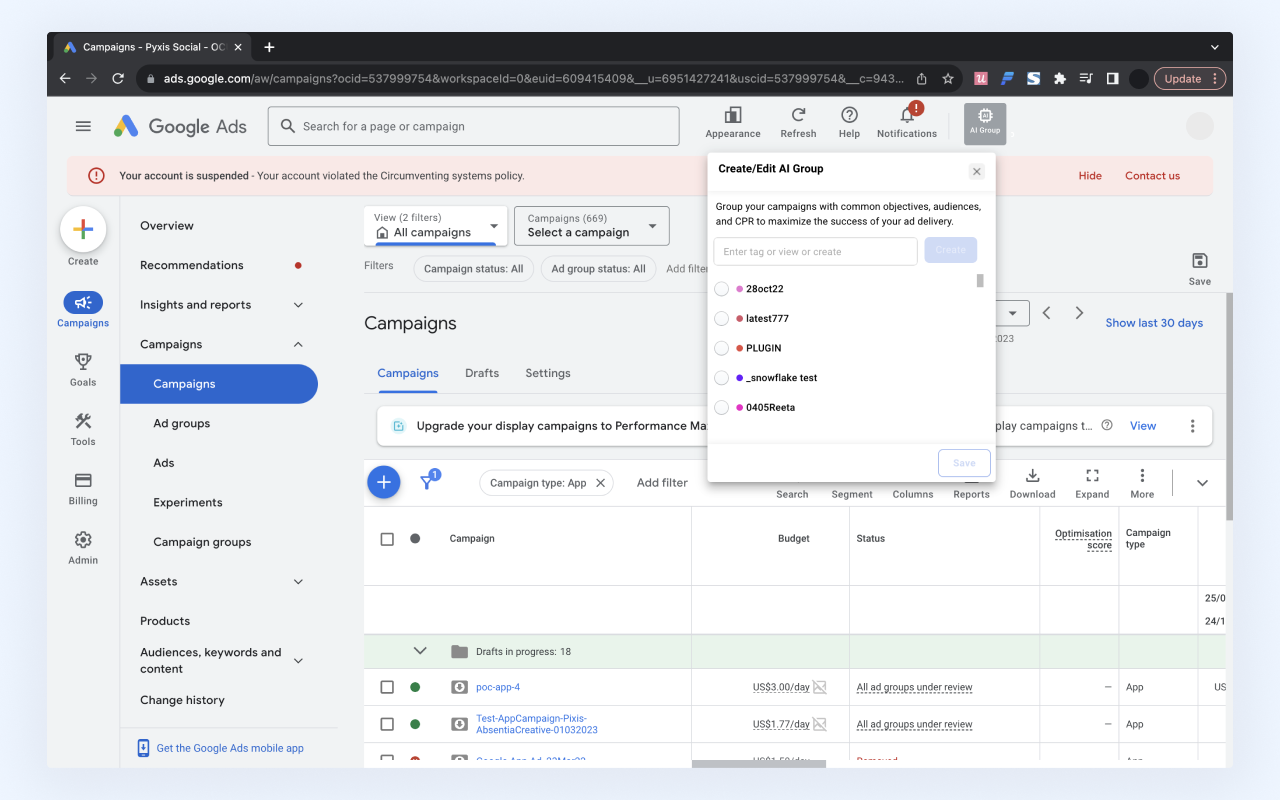This screenshot has width=1280, height=800.
Task: Expand the Assets nav section
Action: pos(298,582)
